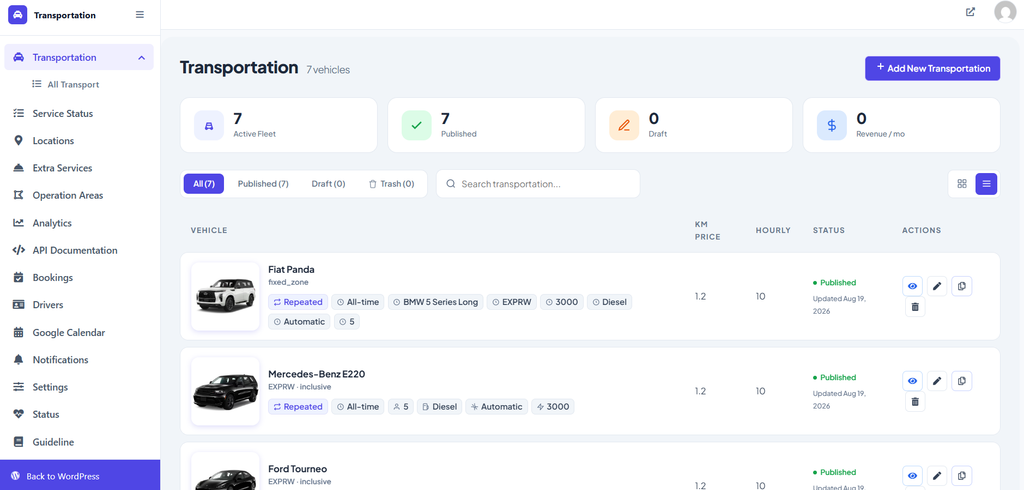Switch to Published (7) tab
The image size is (1024, 490).
pos(263,184)
